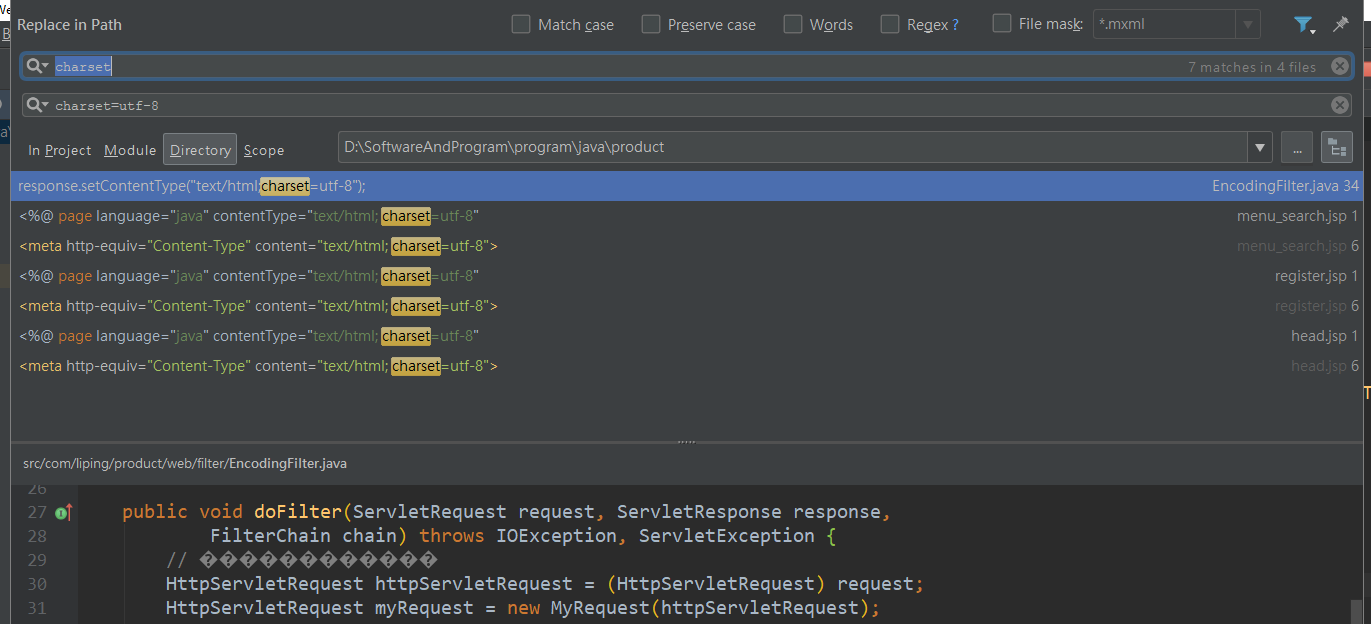Clear the replace text field
Screen dimensions: 1371x624
coord(1340,105)
